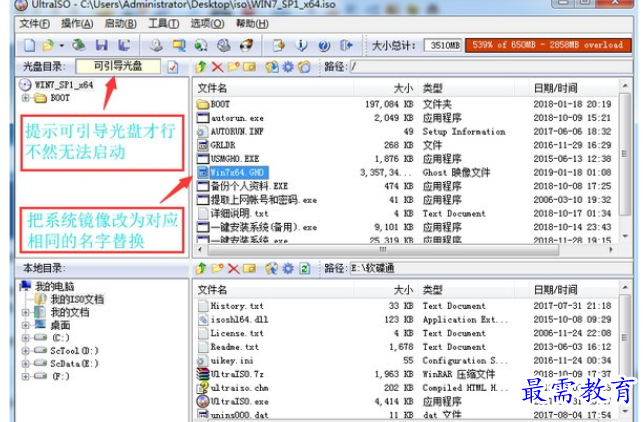Image resolution: width=643 pixels, height=422 pixels.
Task: Click the Open CD/DVD disc icon
Action: pyautogui.click(x=78, y=45)
